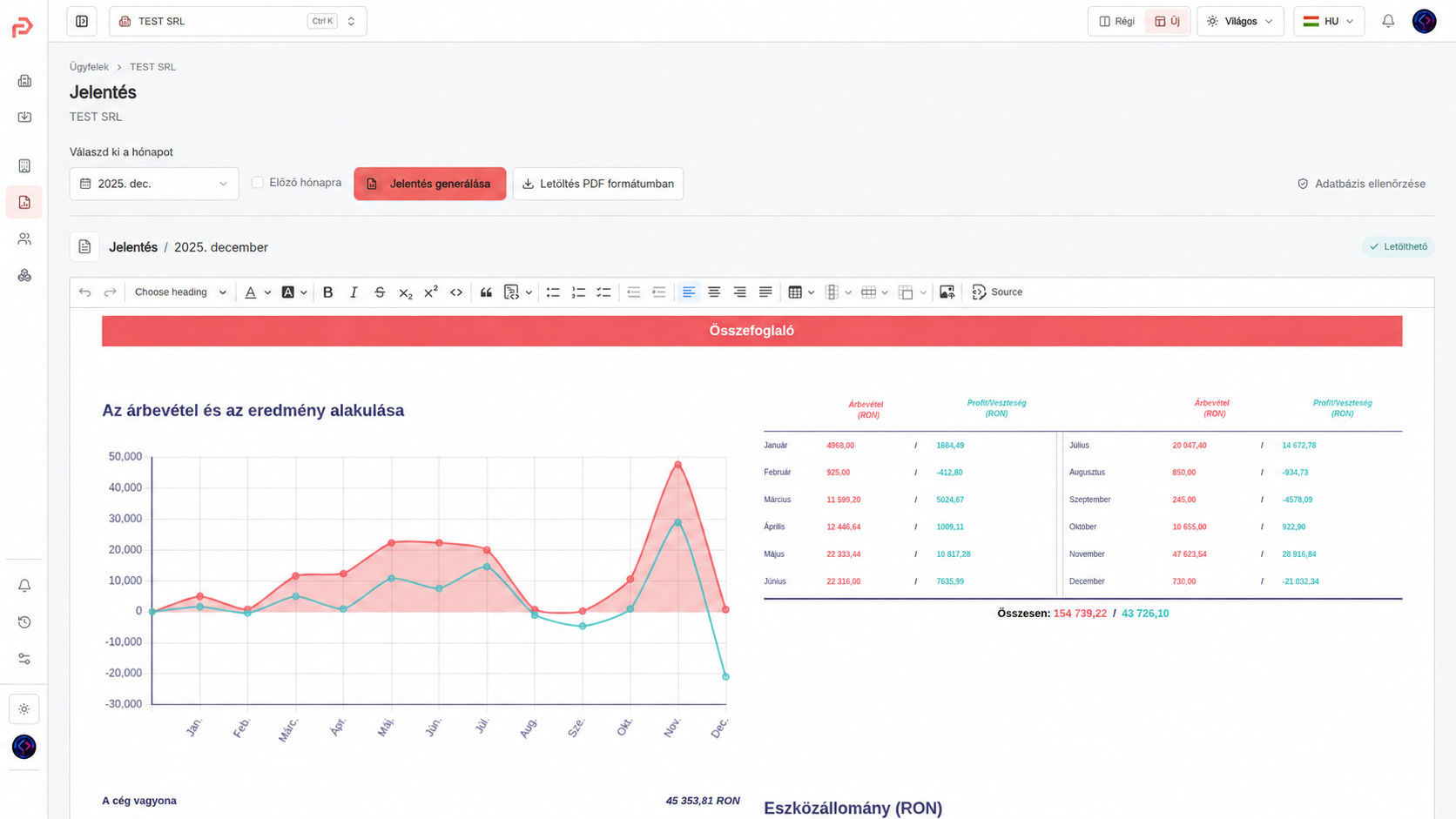Open the sidebar settings sliders icon
This screenshot has width=1456, height=819.
24,659
